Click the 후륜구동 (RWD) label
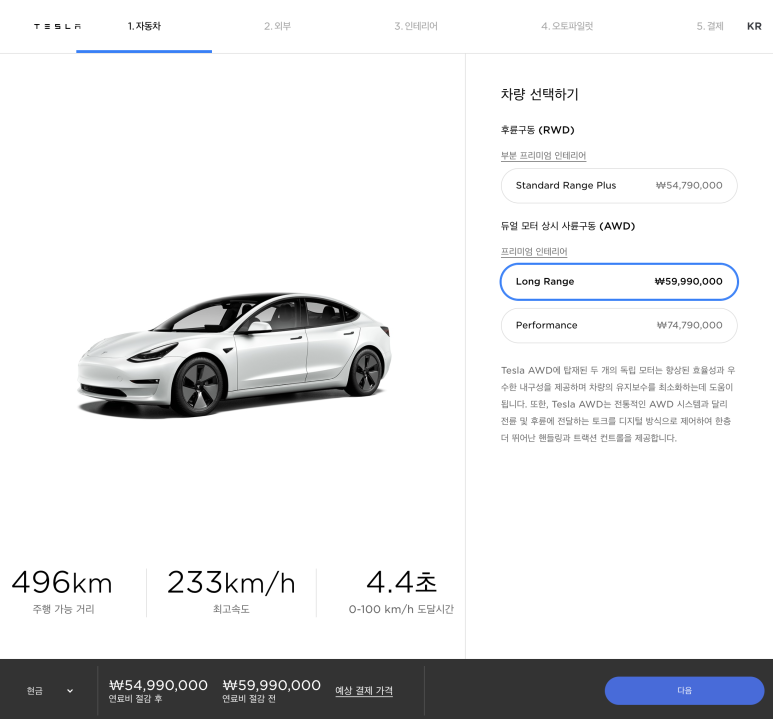This screenshot has width=773, height=719. click(x=538, y=130)
